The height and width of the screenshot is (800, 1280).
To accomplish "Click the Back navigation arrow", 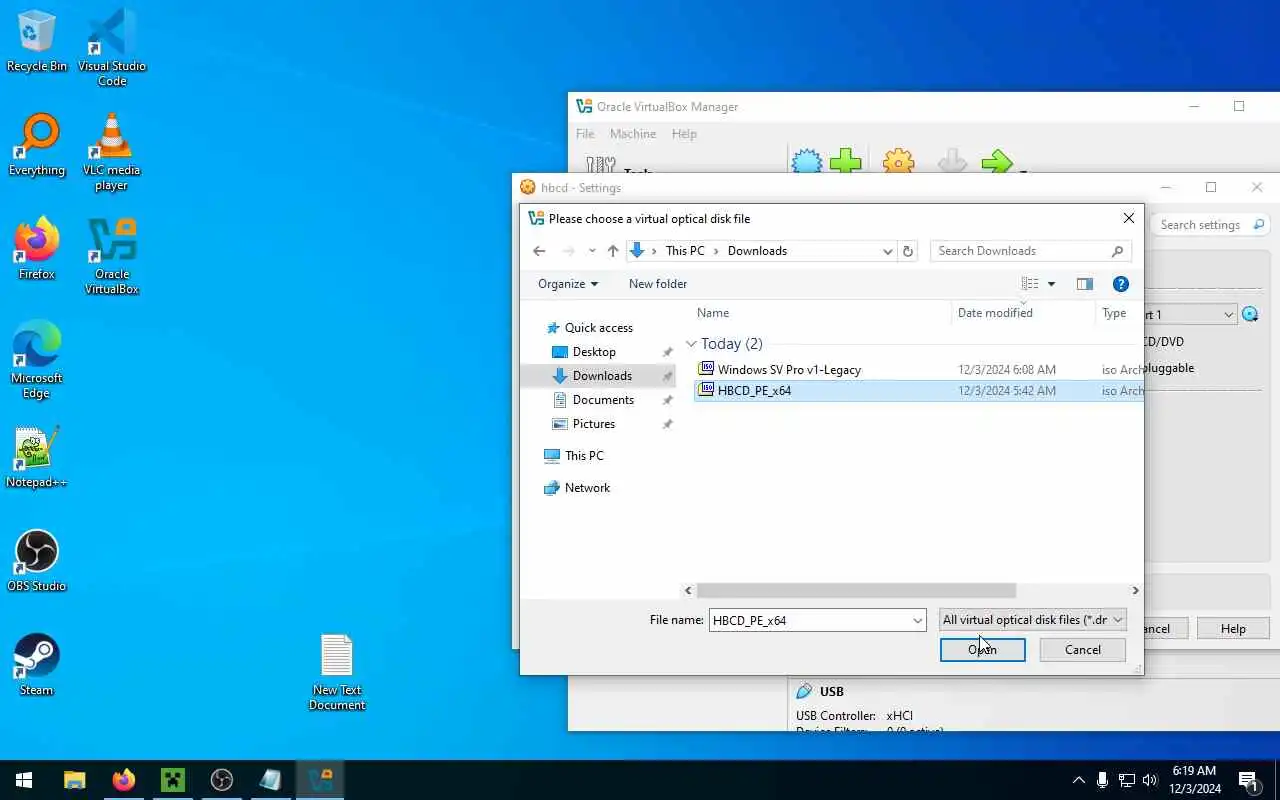I will [x=539, y=251].
